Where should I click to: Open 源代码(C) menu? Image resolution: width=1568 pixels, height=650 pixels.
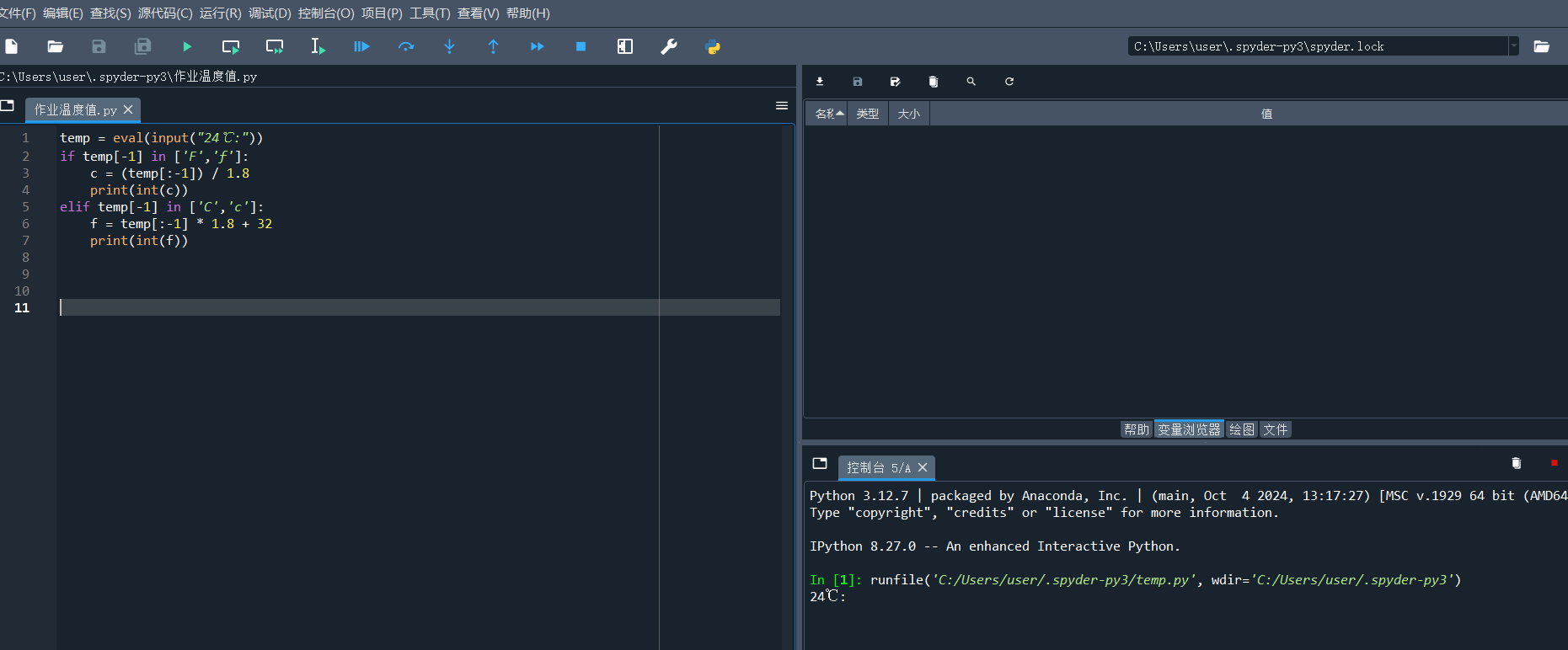pyautogui.click(x=165, y=13)
